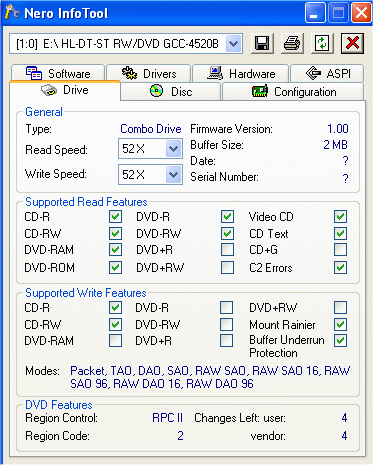Toggle DVD-RW checkbox in Write Features
Image resolution: width=373 pixels, height=465 pixels.
(226, 324)
